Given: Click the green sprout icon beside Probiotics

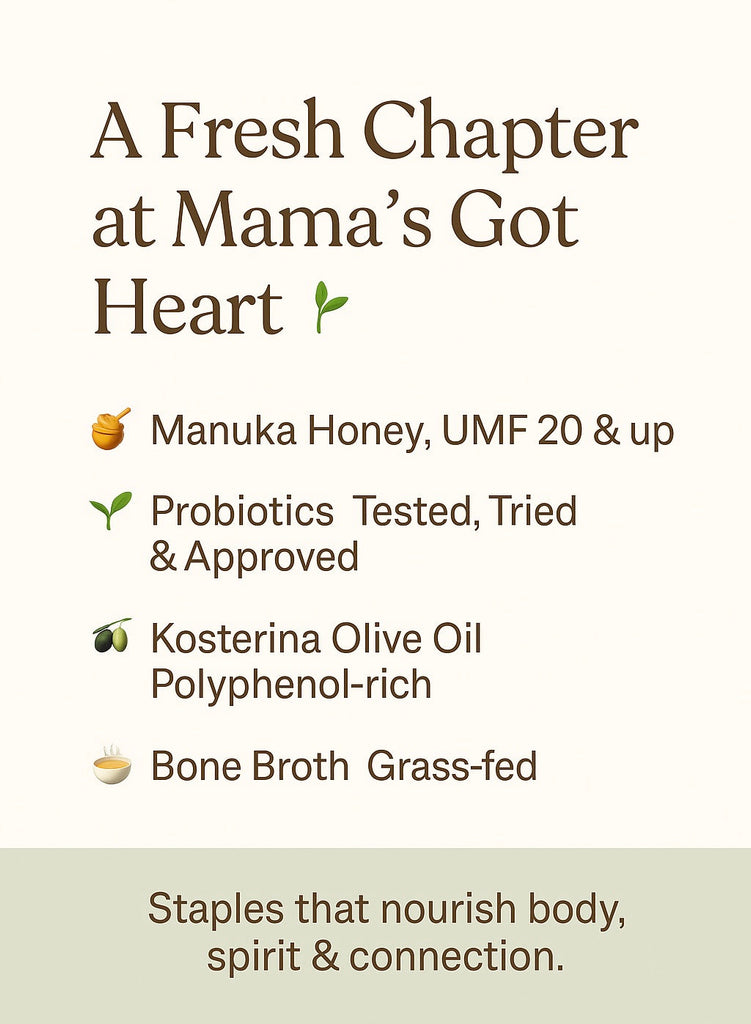Looking at the screenshot, I should pyautogui.click(x=110, y=512).
